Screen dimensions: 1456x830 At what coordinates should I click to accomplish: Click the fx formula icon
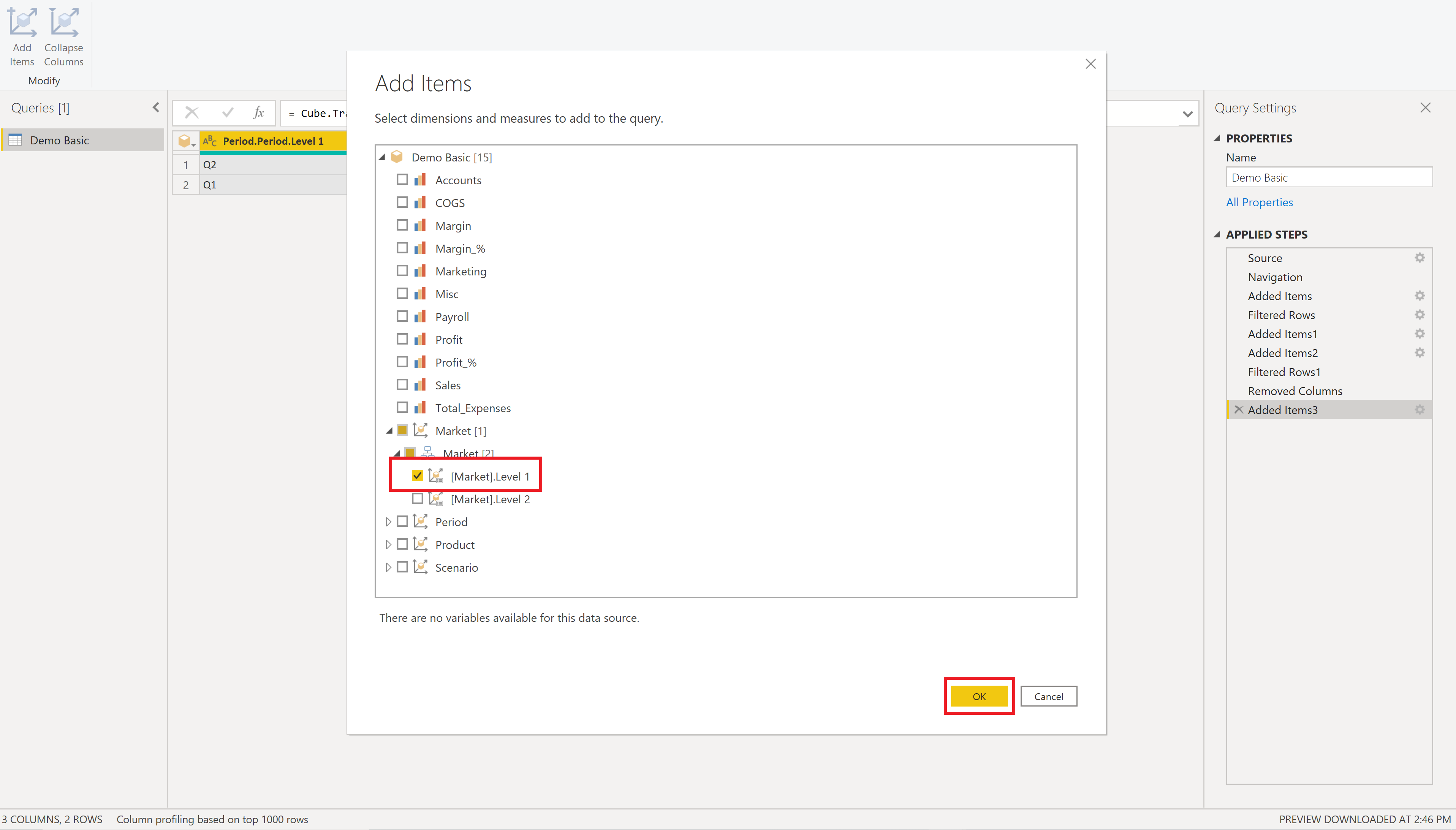coord(259,112)
